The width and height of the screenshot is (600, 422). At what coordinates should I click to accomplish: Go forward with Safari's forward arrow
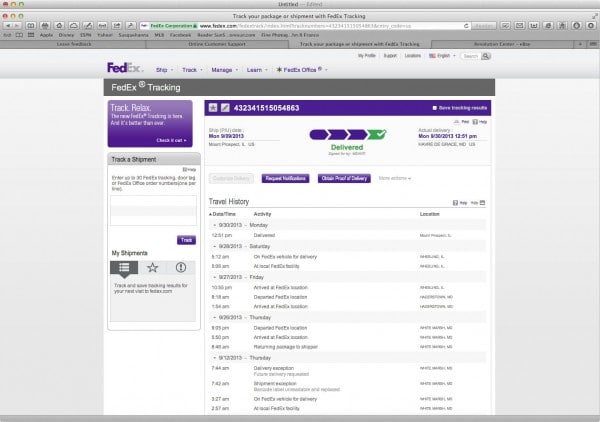coord(18,26)
